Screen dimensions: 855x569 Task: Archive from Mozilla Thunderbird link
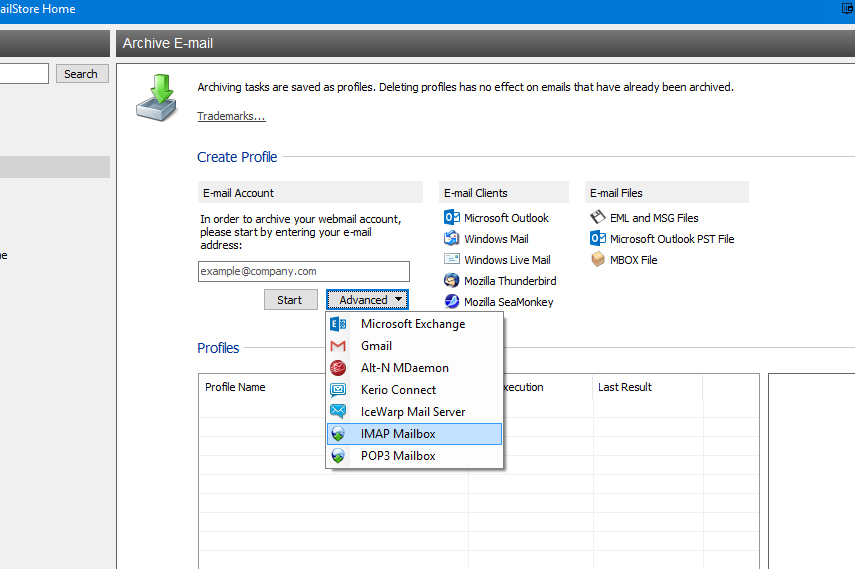[x=510, y=281]
